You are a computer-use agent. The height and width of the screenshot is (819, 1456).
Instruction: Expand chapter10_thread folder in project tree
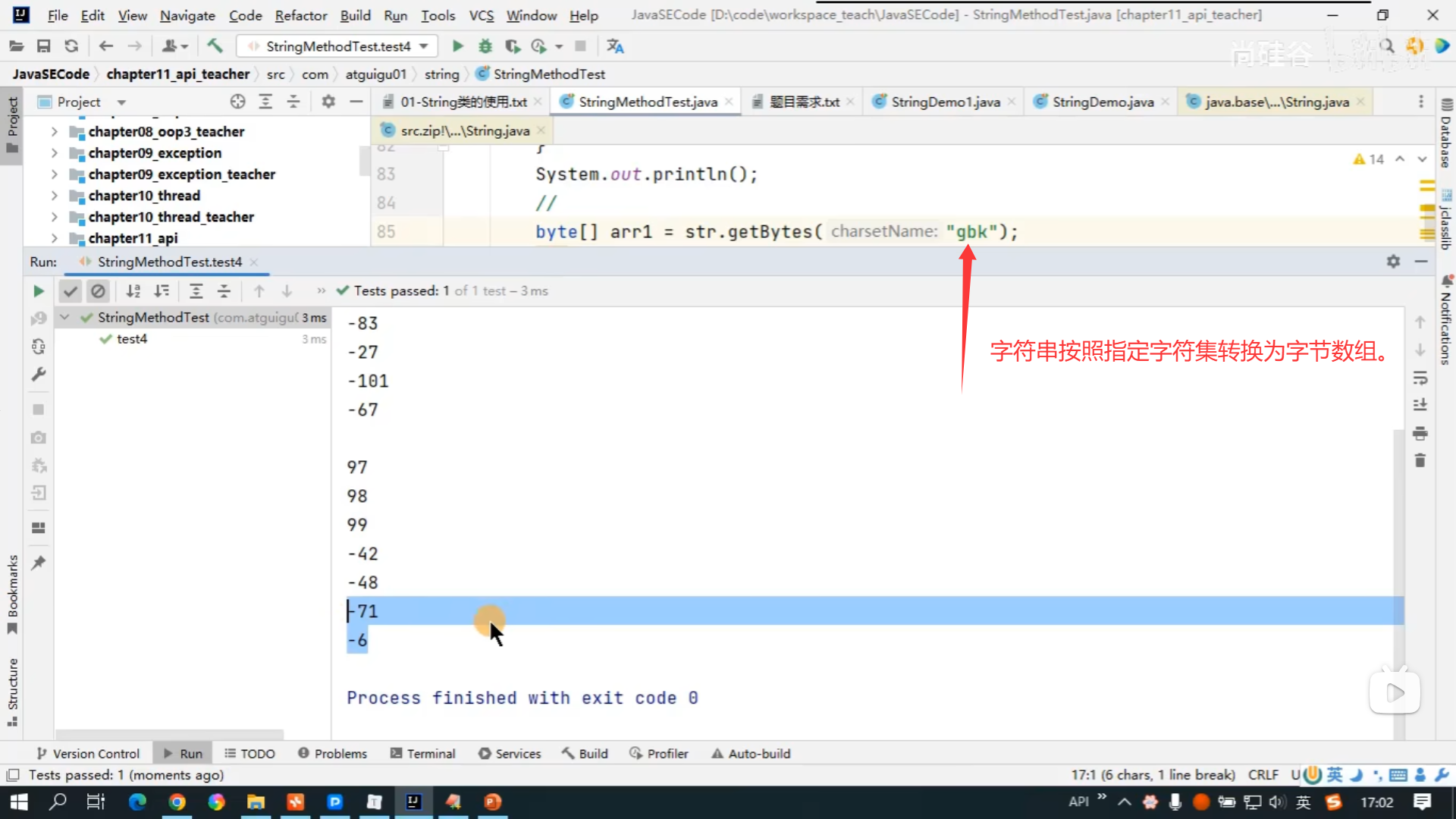pyautogui.click(x=54, y=196)
